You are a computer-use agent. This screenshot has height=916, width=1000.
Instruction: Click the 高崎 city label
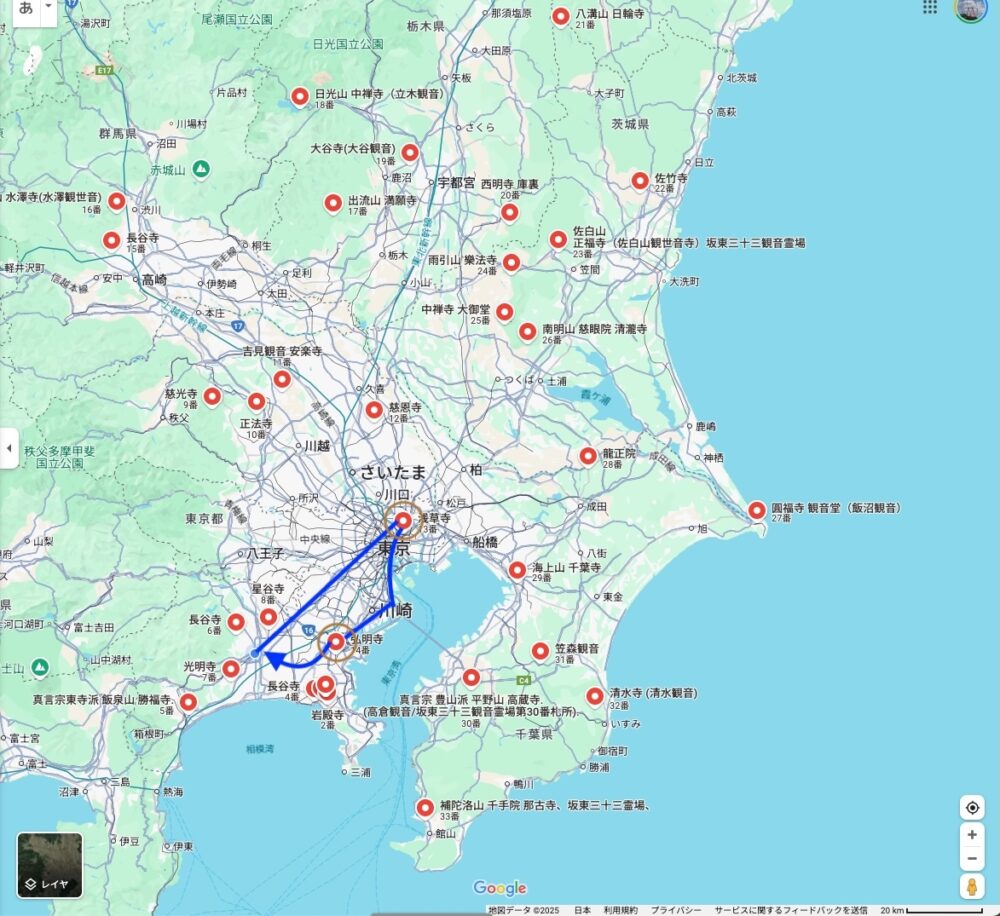154,279
